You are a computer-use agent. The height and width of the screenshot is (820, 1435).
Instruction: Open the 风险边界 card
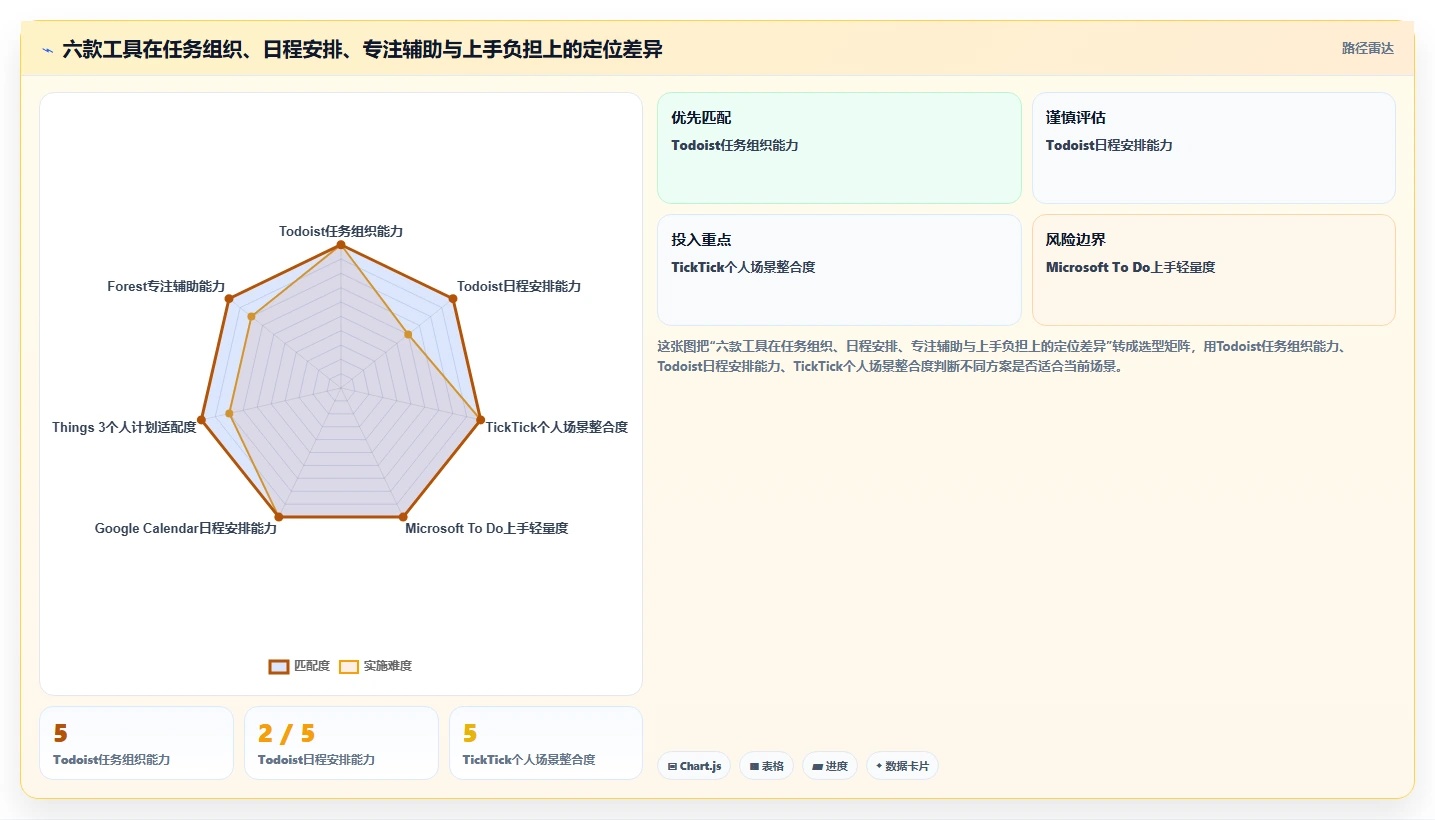[x=1213, y=270]
